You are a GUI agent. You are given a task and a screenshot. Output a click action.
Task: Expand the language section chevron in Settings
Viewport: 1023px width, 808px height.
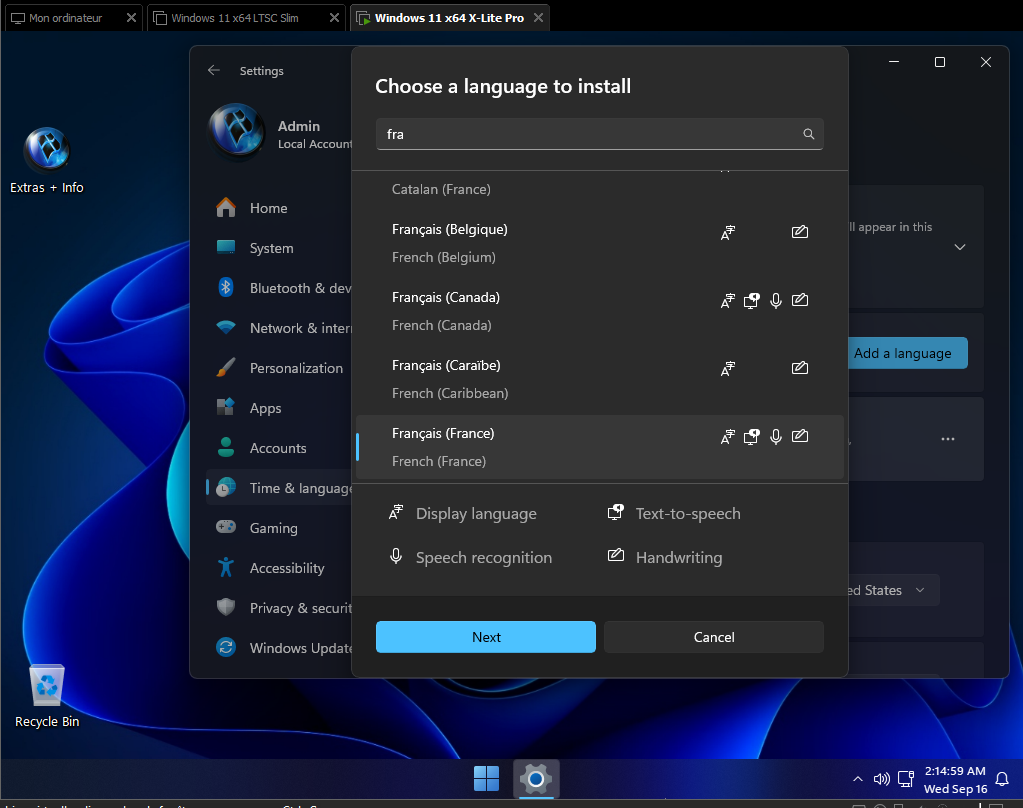pyautogui.click(x=960, y=247)
